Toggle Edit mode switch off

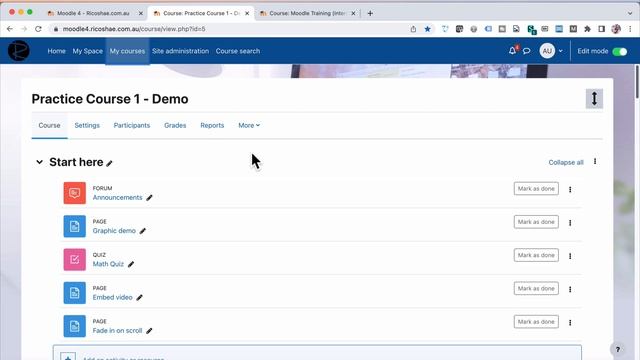(x=620, y=51)
